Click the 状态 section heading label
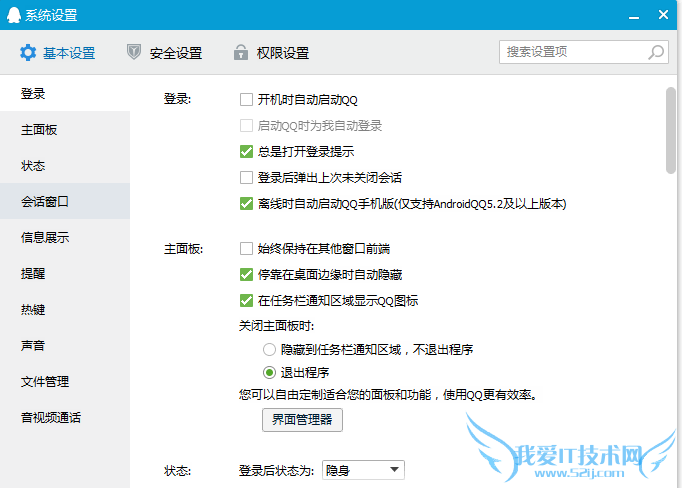Screen dimensions: 682x488 pos(177,471)
